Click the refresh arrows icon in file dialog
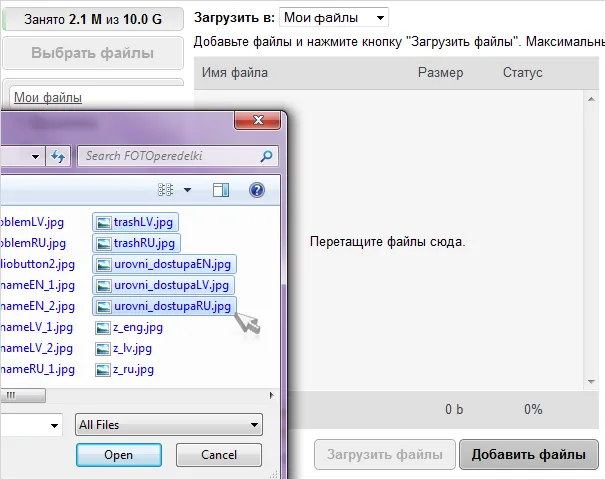The image size is (606, 480). 58,157
